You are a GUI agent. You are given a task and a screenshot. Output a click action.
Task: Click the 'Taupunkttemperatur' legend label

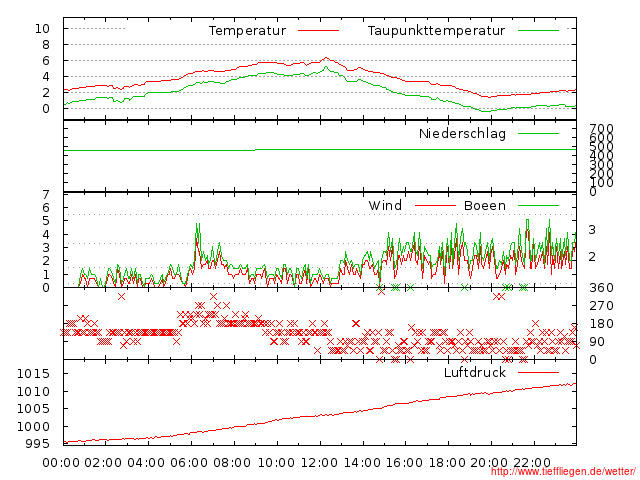(x=436, y=31)
